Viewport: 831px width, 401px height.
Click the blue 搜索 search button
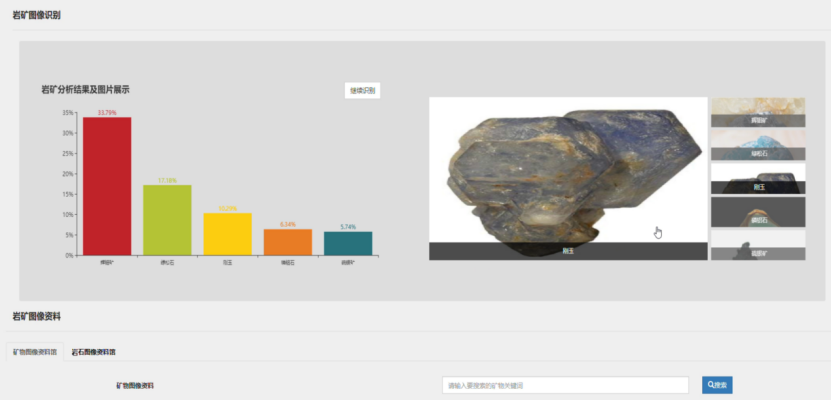click(x=717, y=384)
